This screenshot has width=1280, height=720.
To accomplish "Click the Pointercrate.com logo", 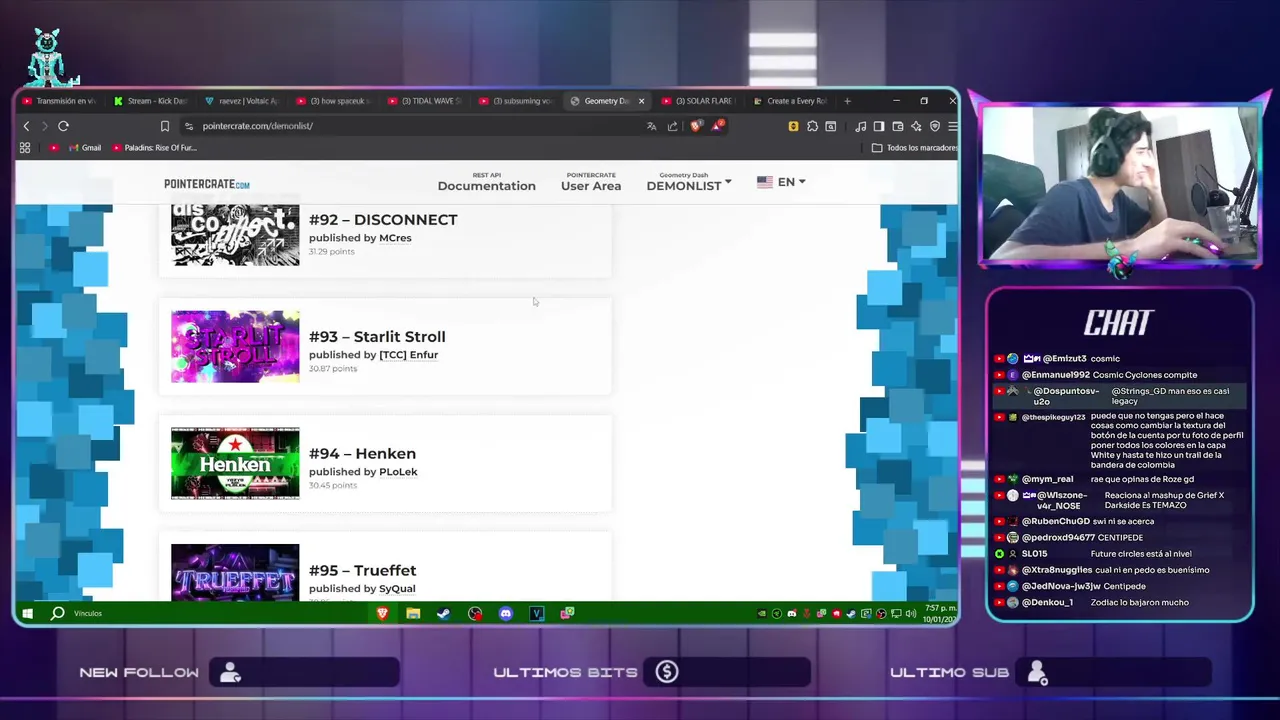I will click(x=207, y=184).
